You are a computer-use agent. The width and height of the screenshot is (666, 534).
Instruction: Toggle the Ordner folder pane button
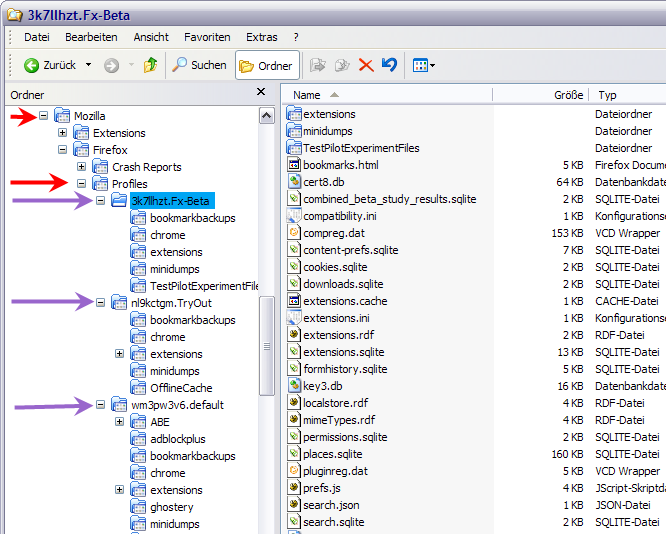coord(267,65)
